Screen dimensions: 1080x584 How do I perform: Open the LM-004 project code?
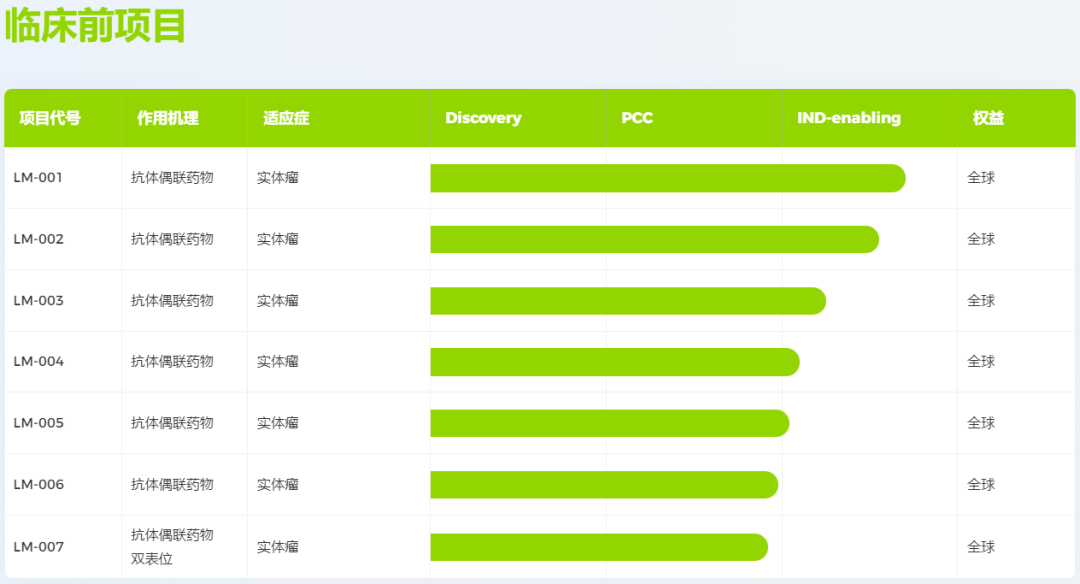(x=38, y=362)
